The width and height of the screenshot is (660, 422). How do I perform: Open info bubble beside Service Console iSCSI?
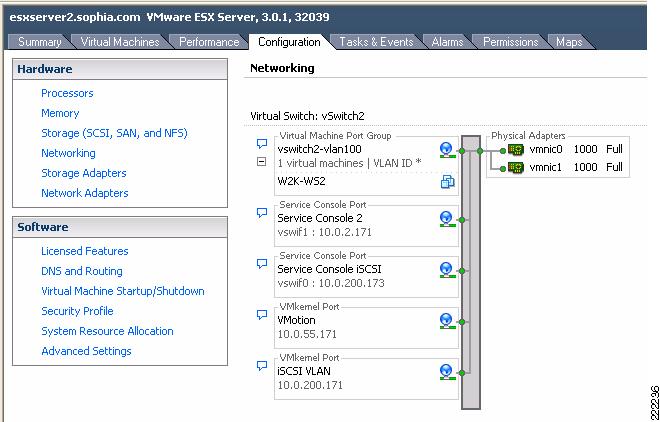tap(262, 264)
